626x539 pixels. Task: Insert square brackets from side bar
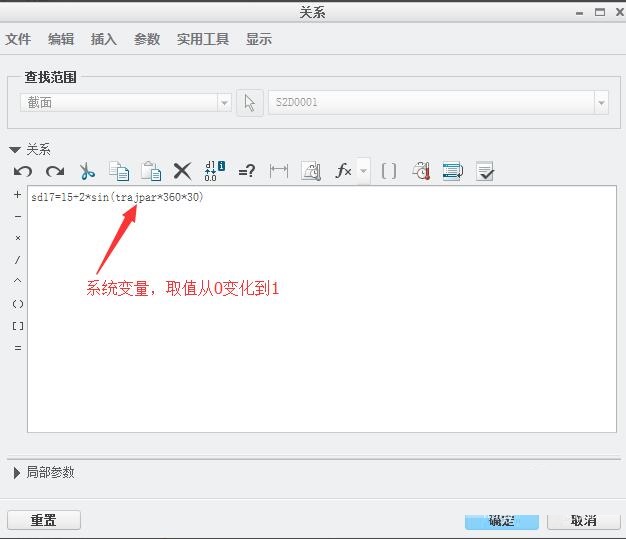pos(18,326)
